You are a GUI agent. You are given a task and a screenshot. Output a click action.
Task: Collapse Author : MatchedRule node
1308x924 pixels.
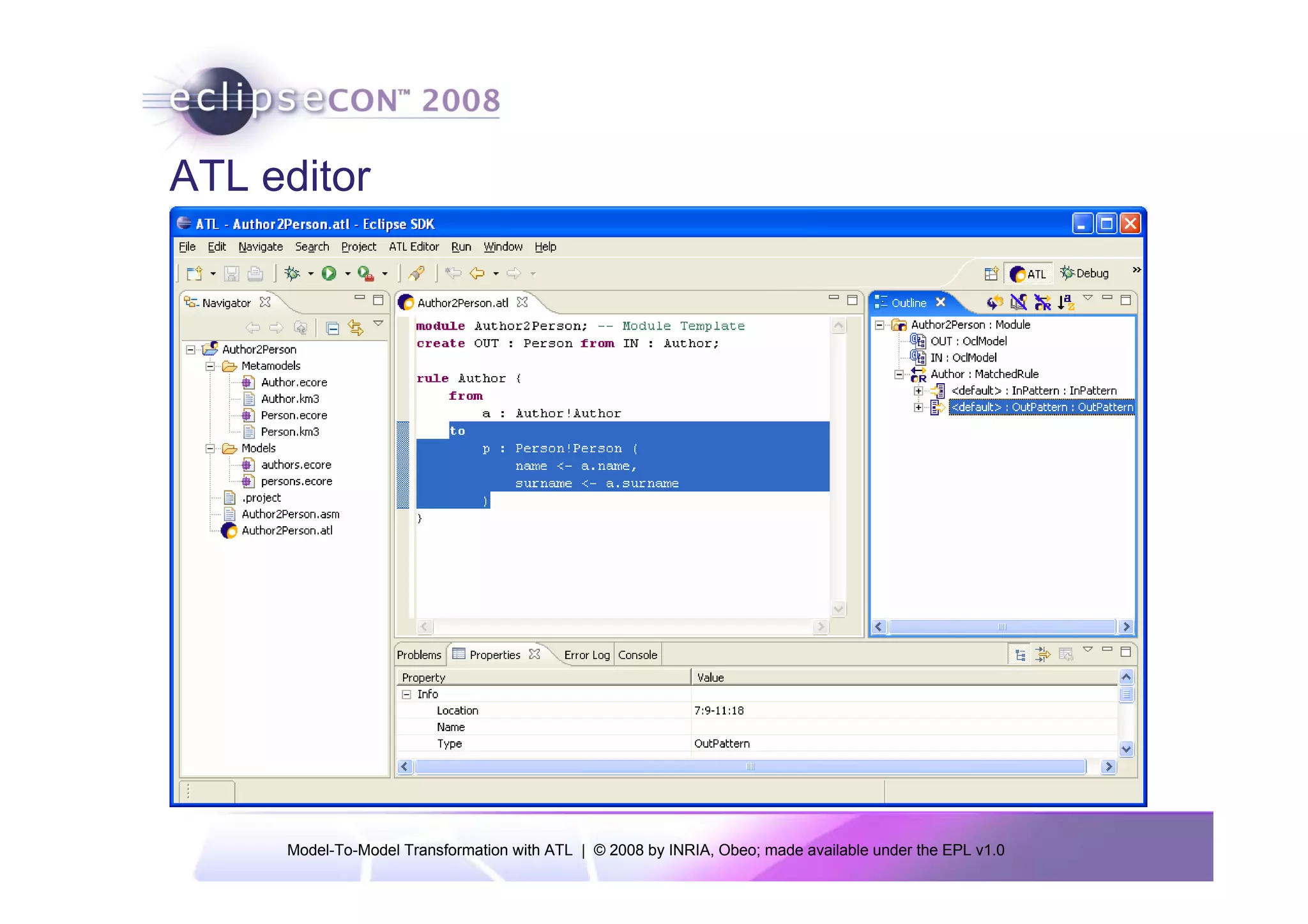coord(899,374)
